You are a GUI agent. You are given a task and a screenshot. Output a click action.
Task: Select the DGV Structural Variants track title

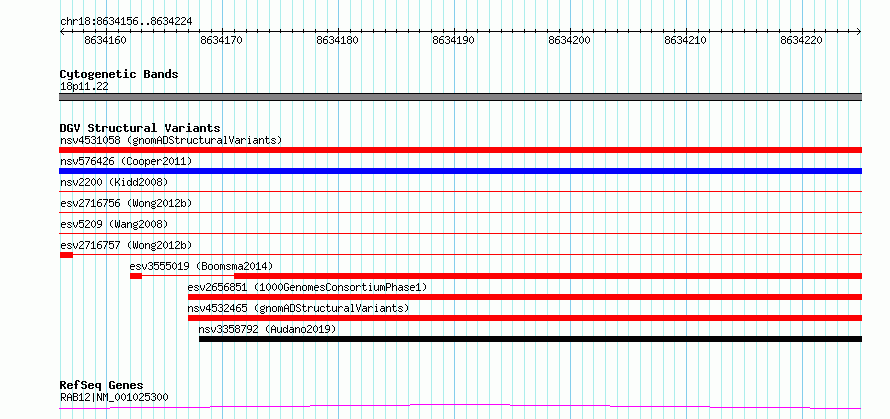point(140,128)
